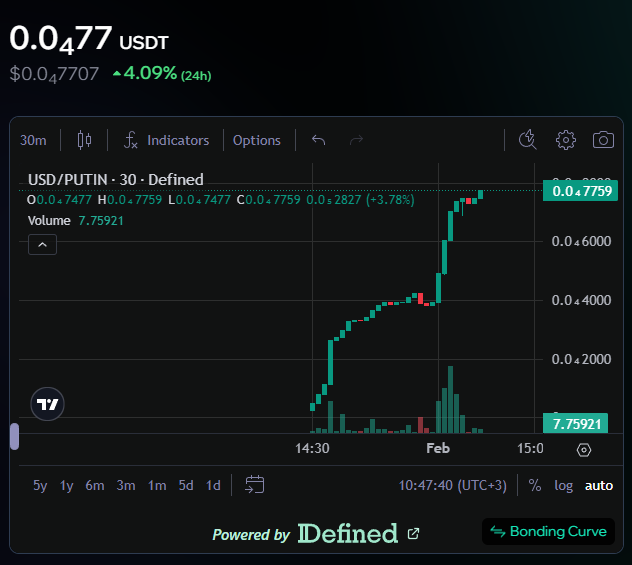
Task: Click the high value H0.0₄7759
Action: click(x=130, y=200)
